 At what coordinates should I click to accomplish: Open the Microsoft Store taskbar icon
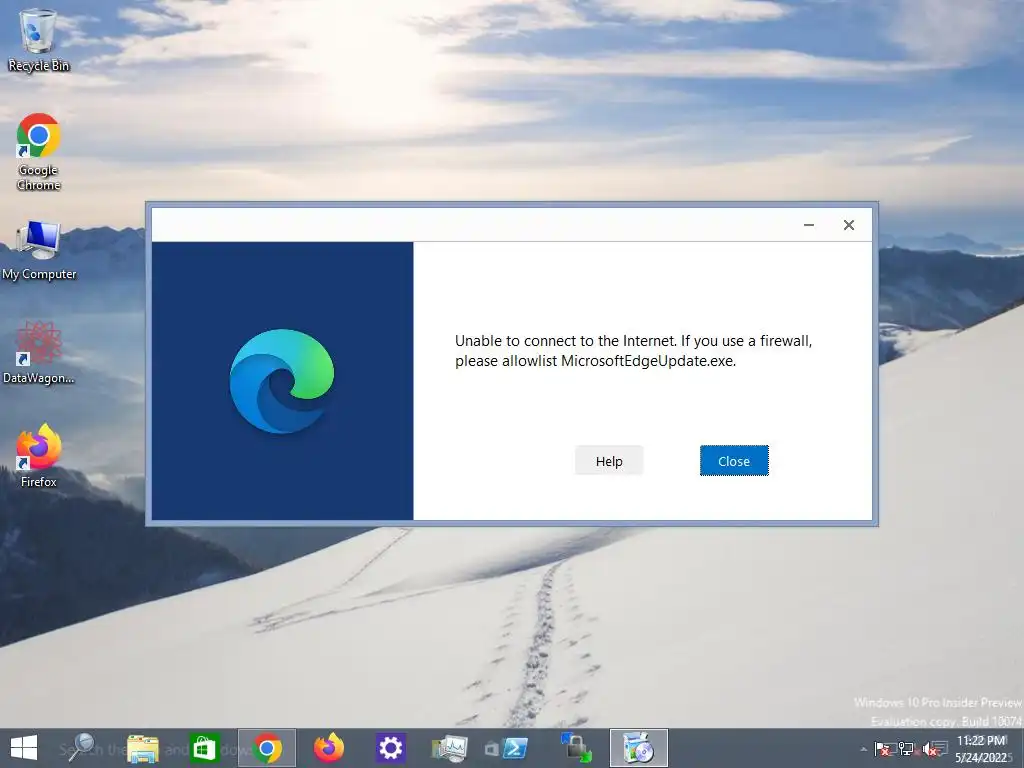(204, 748)
